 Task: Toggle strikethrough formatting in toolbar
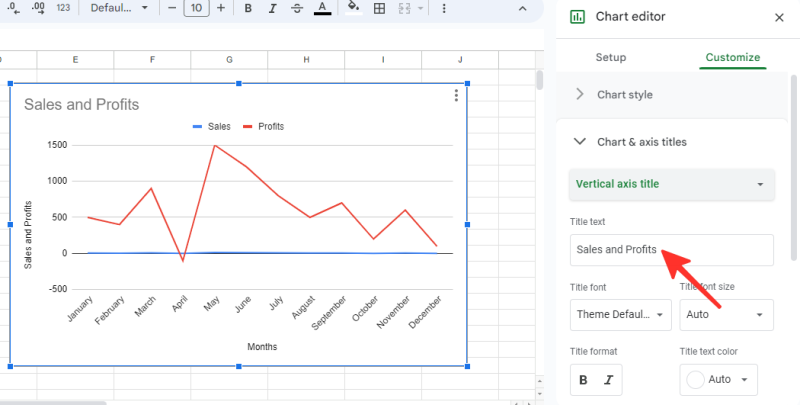click(x=296, y=8)
